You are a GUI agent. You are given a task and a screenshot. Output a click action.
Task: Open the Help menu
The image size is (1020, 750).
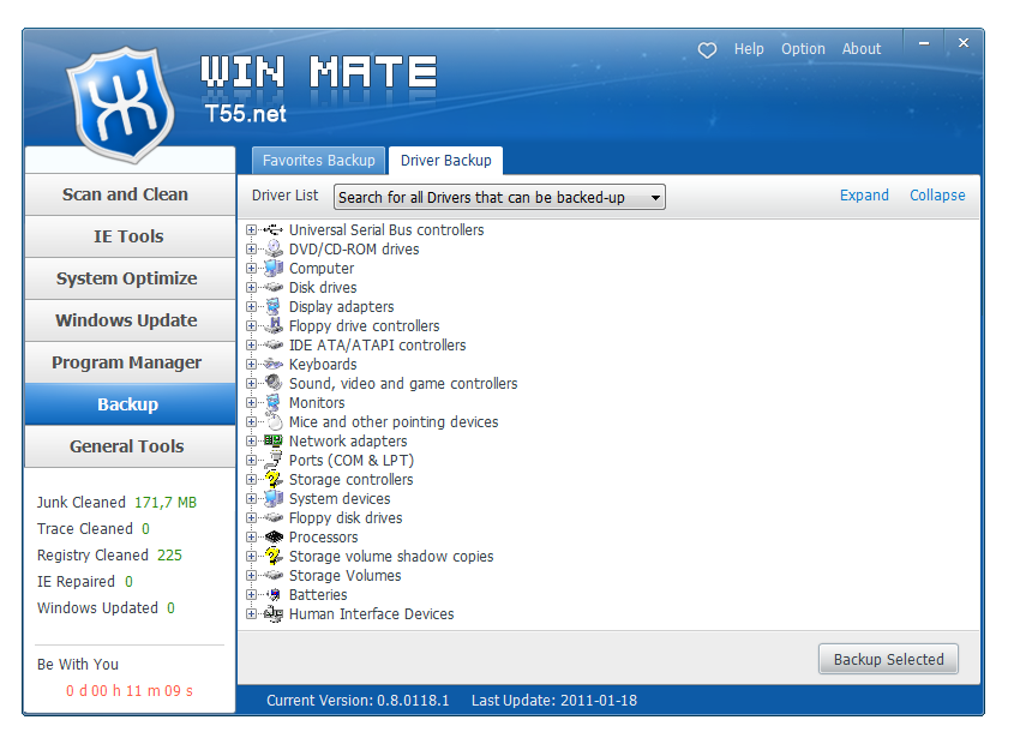pyautogui.click(x=749, y=49)
